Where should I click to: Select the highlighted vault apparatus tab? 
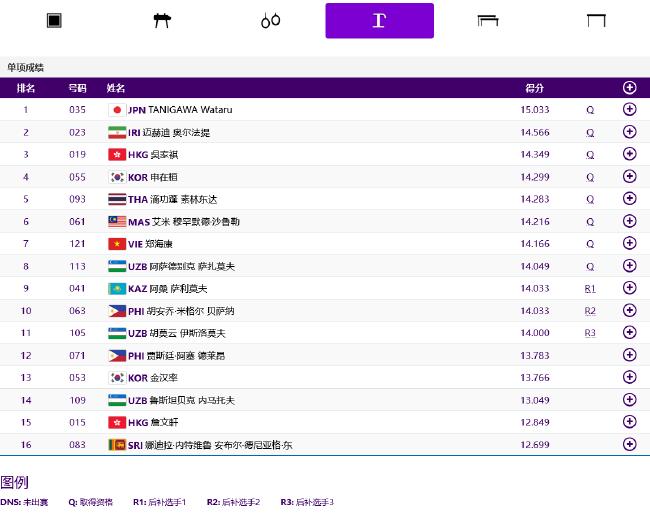point(380,21)
